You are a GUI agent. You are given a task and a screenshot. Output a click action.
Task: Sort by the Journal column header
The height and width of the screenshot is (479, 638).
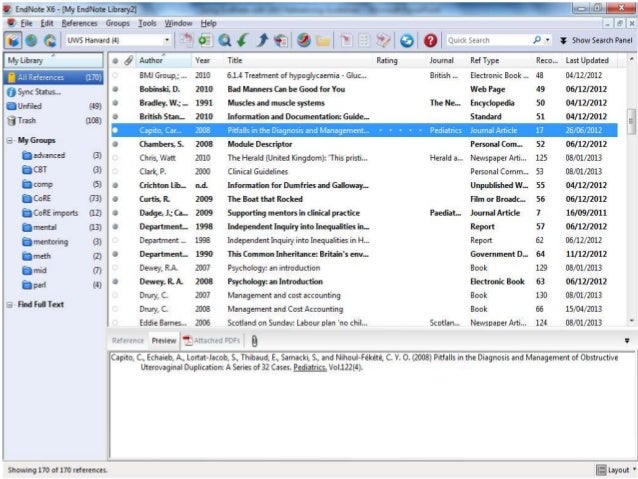click(446, 61)
